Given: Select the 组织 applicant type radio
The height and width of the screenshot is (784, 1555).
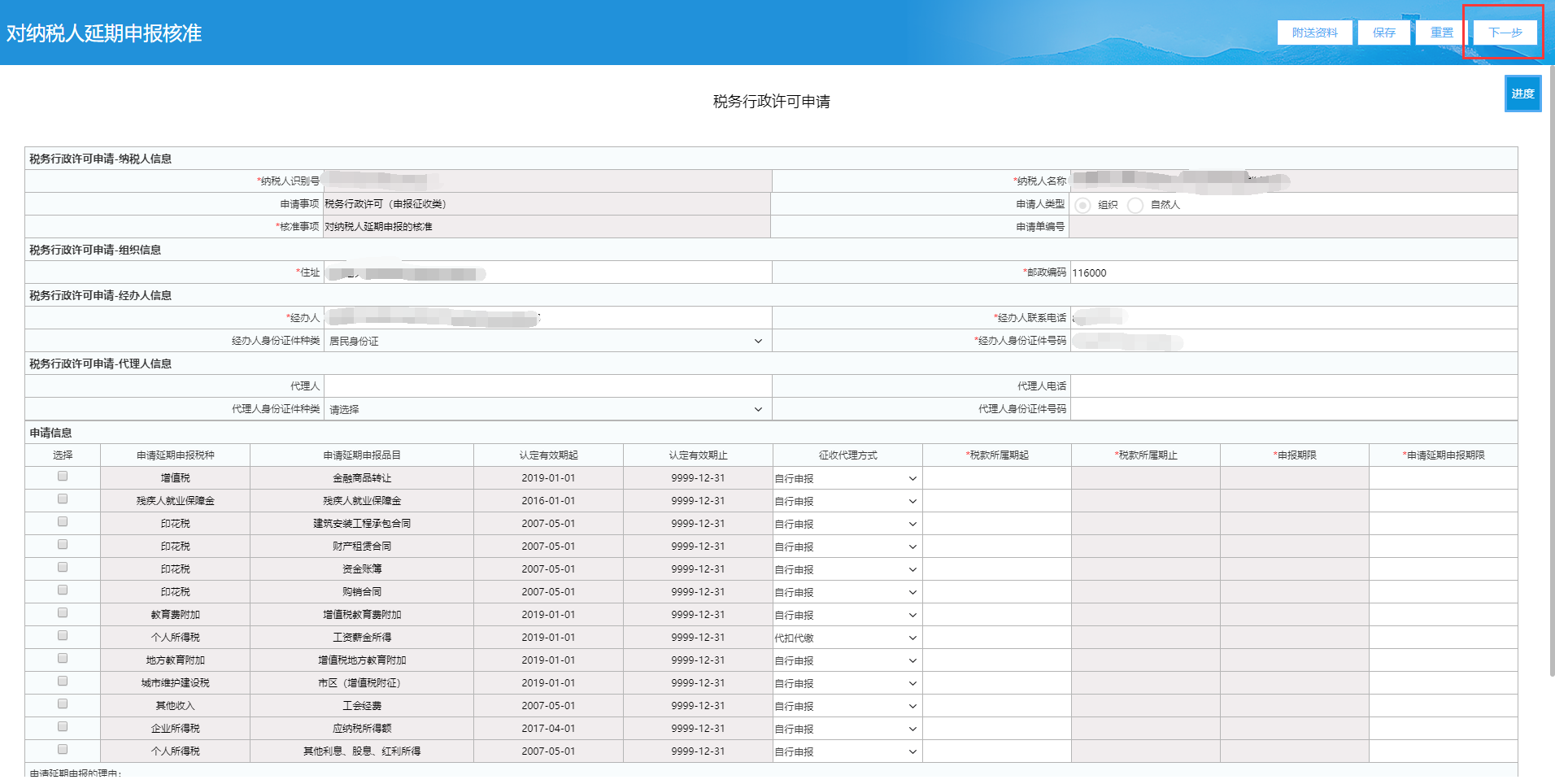Looking at the screenshot, I should coord(1082,205).
